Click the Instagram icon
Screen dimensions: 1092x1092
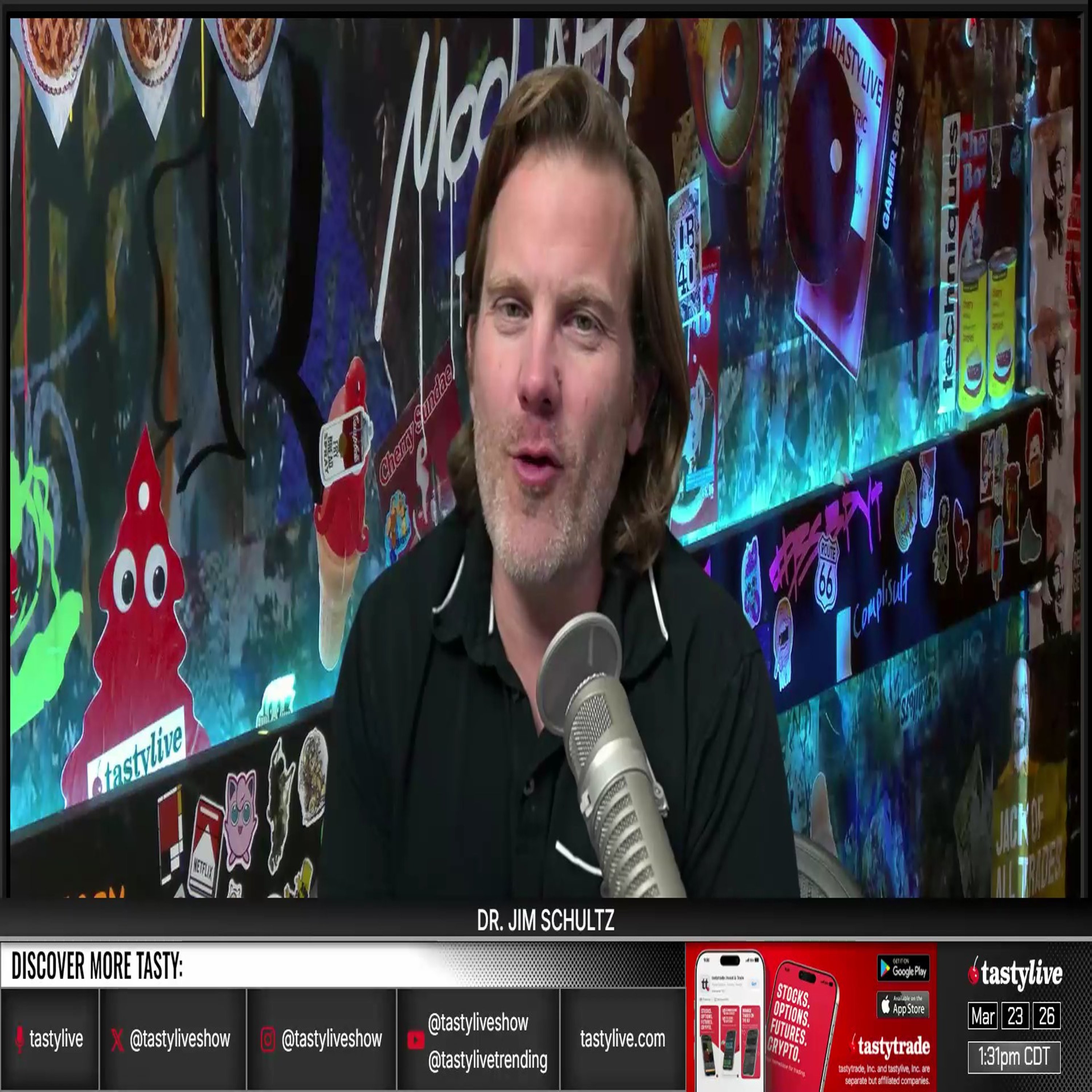(268, 1040)
